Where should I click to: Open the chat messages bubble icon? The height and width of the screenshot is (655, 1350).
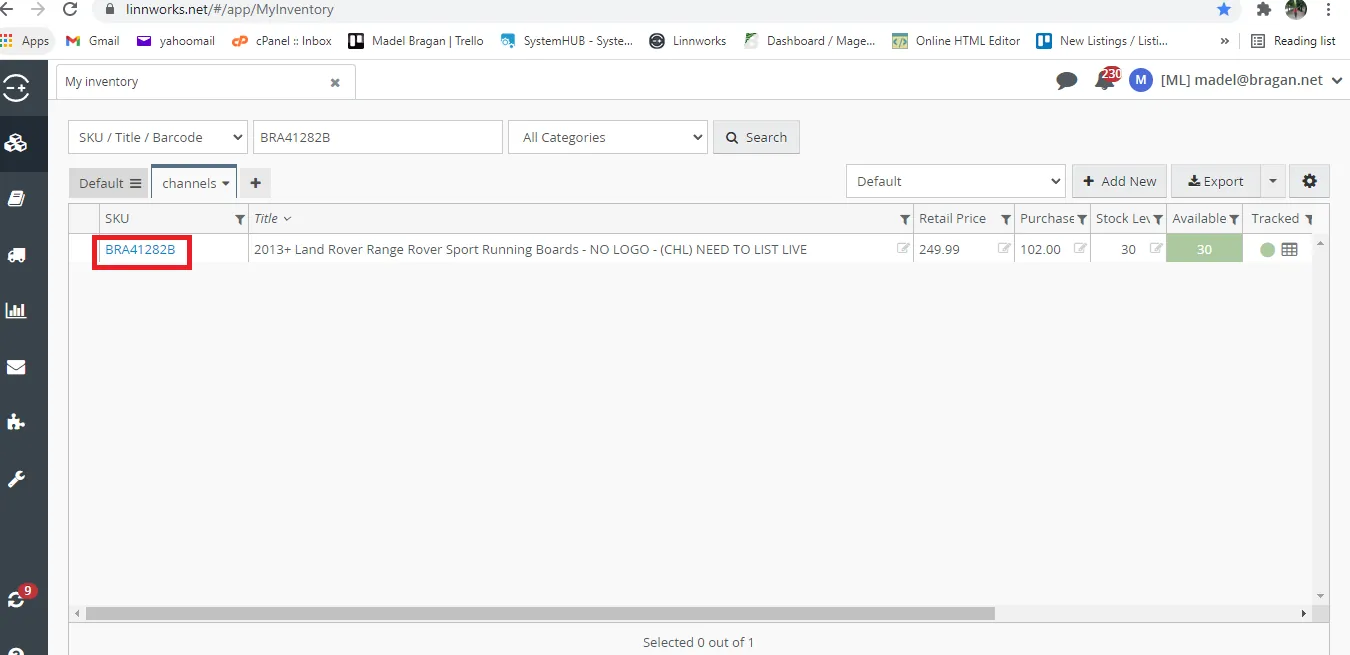(x=1067, y=81)
